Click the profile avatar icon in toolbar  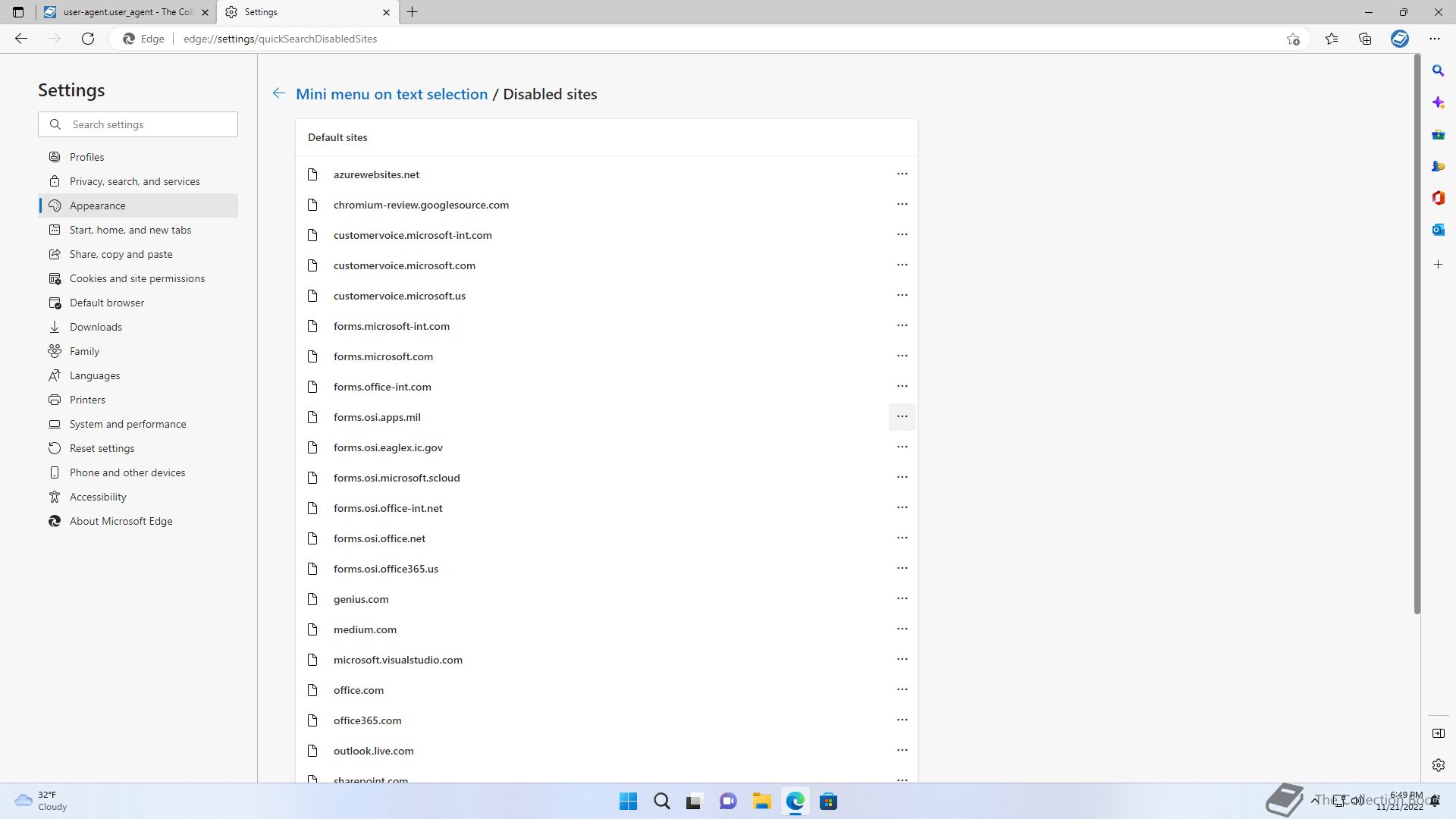[1400, 39]
